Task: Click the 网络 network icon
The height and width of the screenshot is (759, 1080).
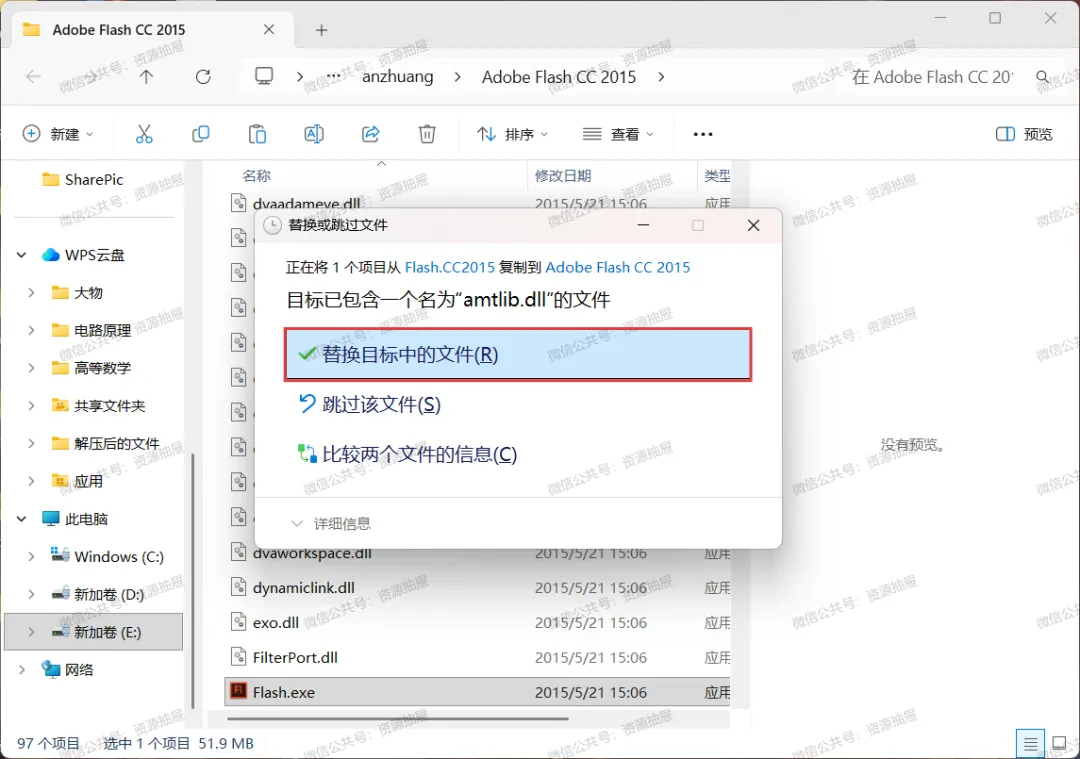Action: [51, 669]
